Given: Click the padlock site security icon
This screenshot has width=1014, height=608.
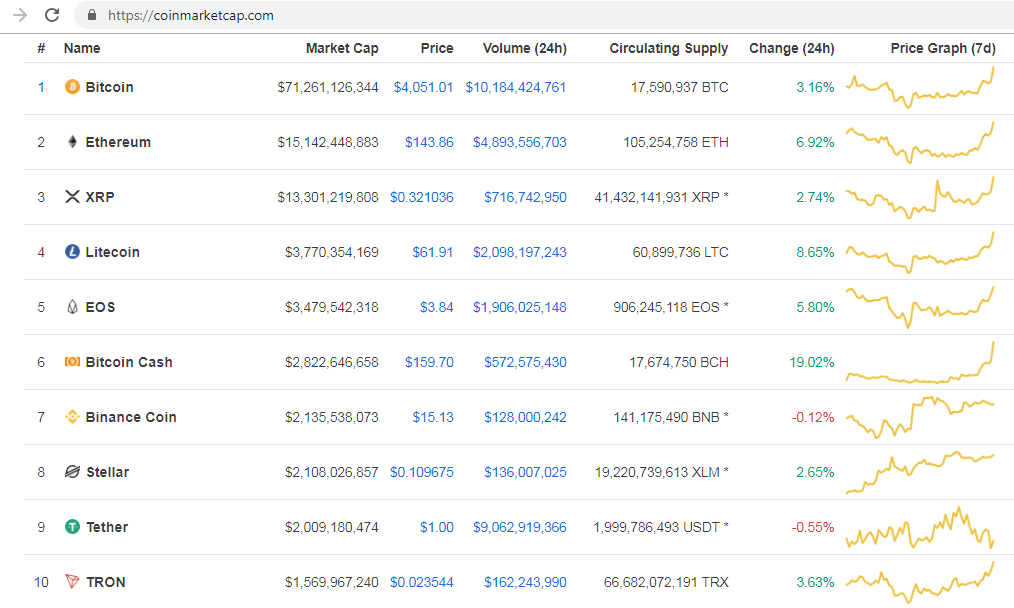Looking at the screenshot, I should tap(92, 15).
